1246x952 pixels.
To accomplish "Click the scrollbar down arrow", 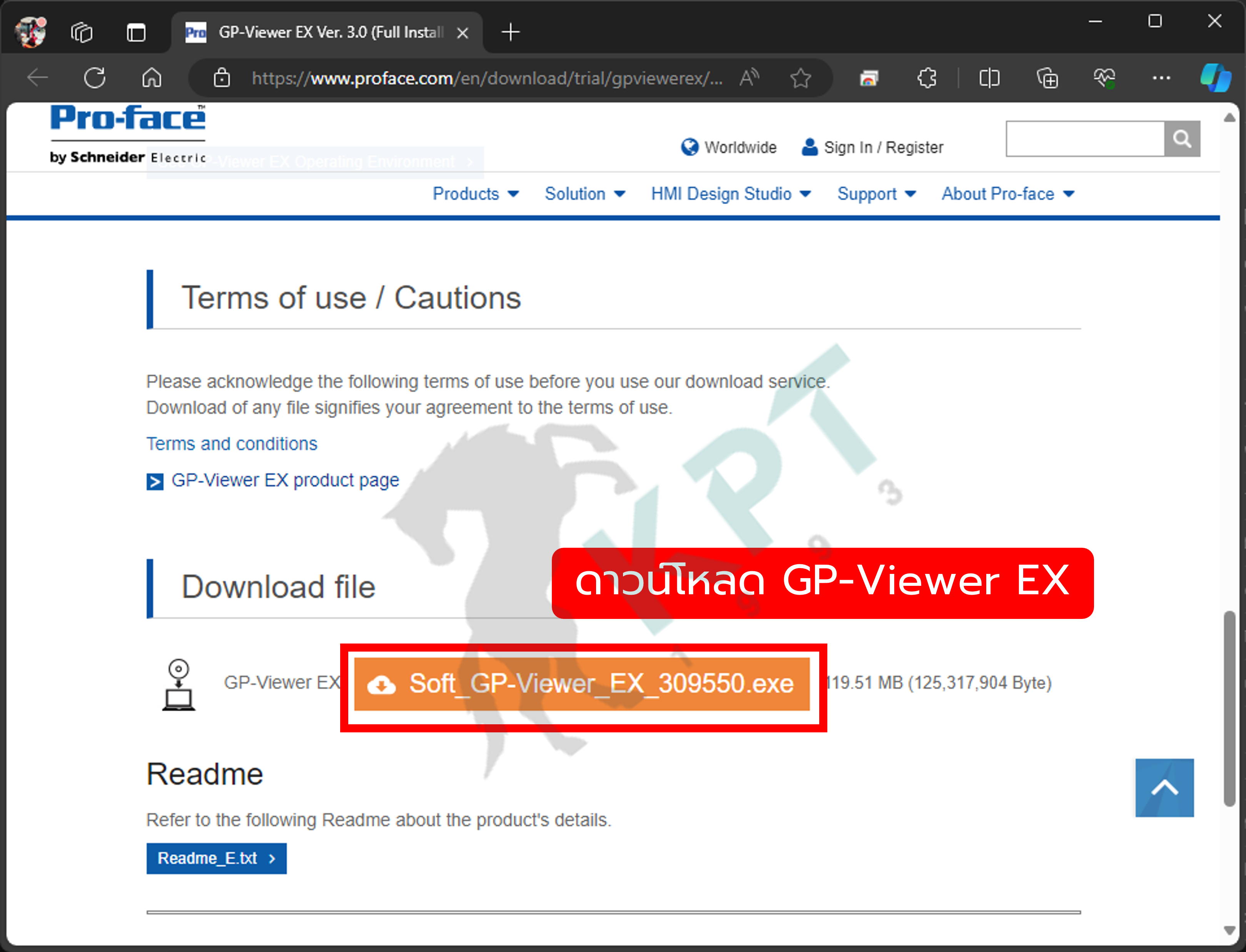I will click(1229, 930).
